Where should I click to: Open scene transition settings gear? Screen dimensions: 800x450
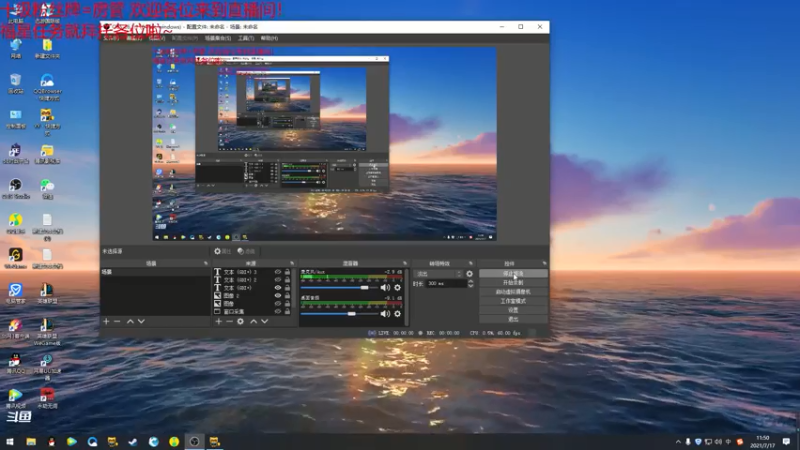pos(469,274)
